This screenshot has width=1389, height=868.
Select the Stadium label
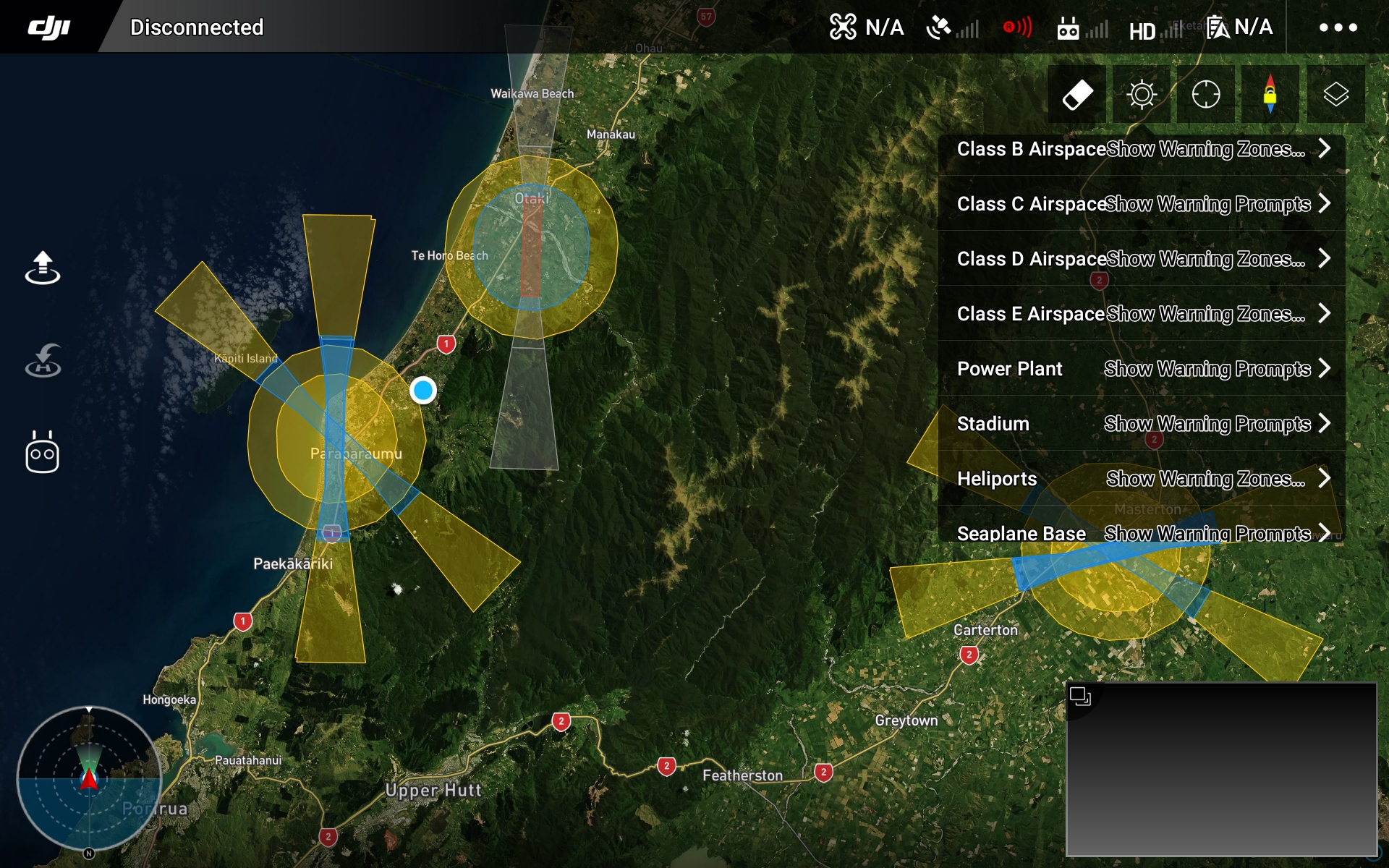pyautogui.click(x=993, y=424)
